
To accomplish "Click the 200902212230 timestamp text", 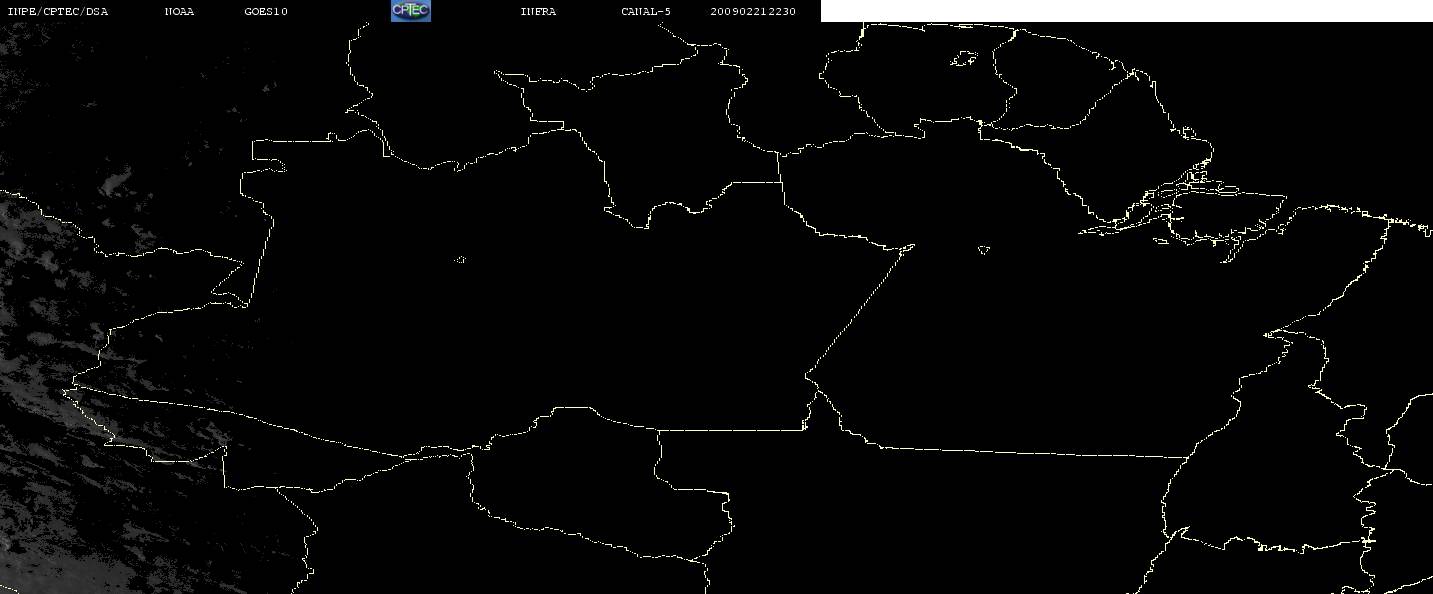I will (x=753, y=12).
